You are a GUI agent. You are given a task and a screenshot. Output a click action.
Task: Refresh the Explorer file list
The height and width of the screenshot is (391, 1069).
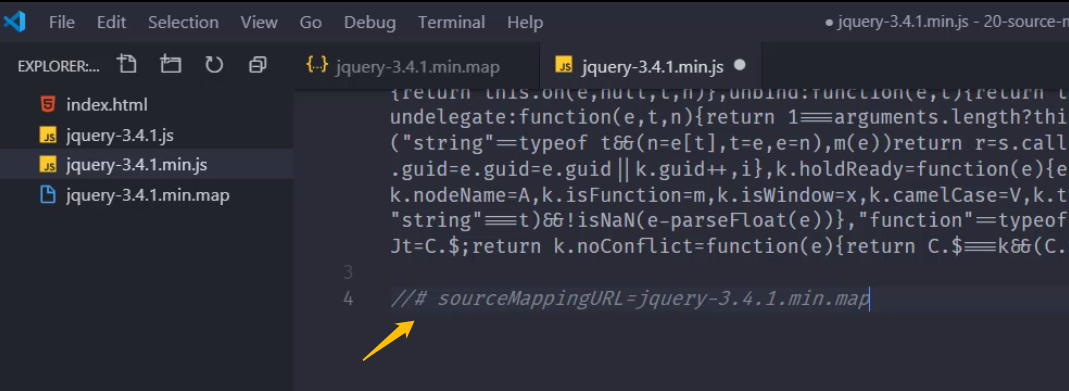coord(214,65)
